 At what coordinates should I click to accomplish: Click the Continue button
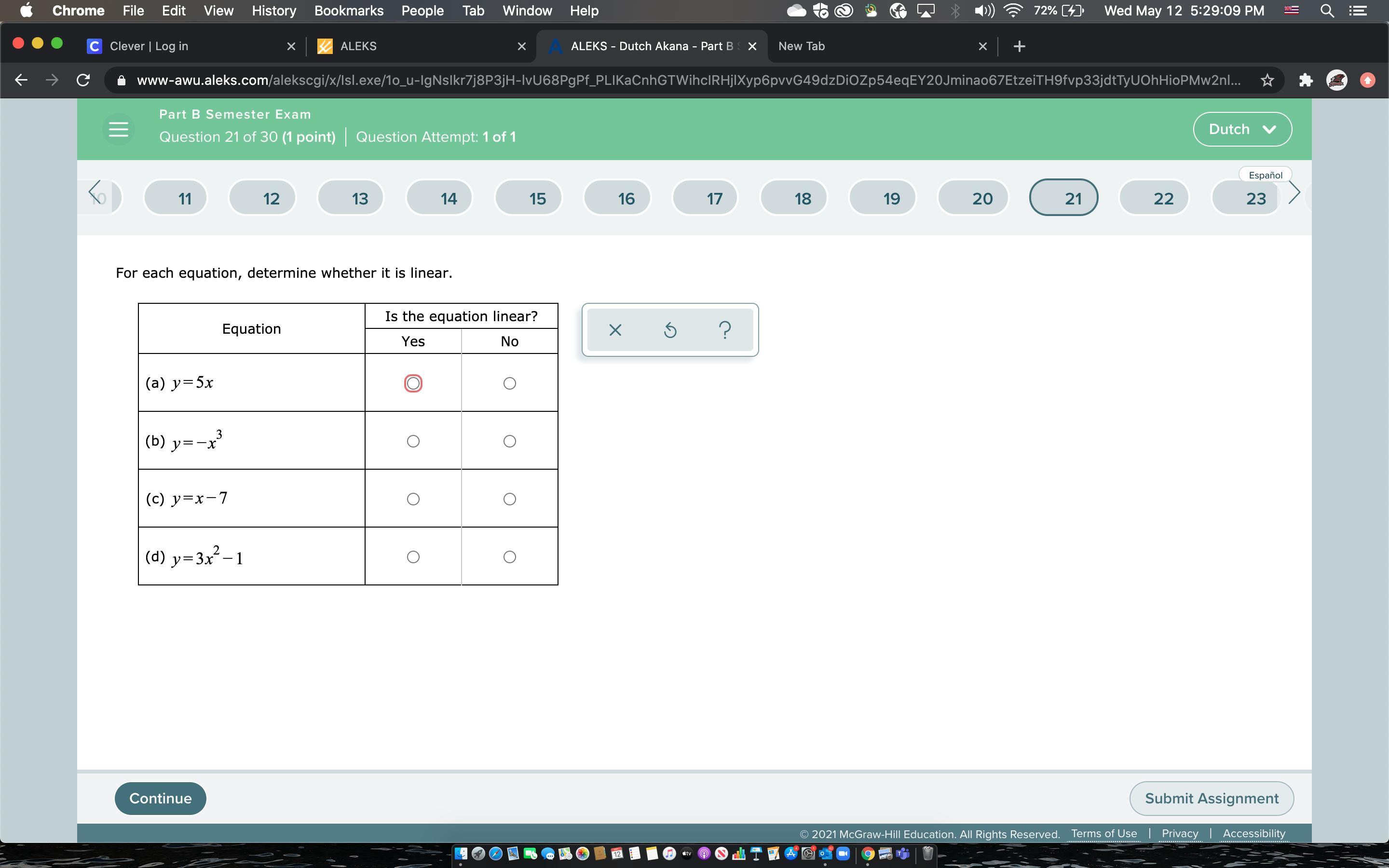click(160, 799)
